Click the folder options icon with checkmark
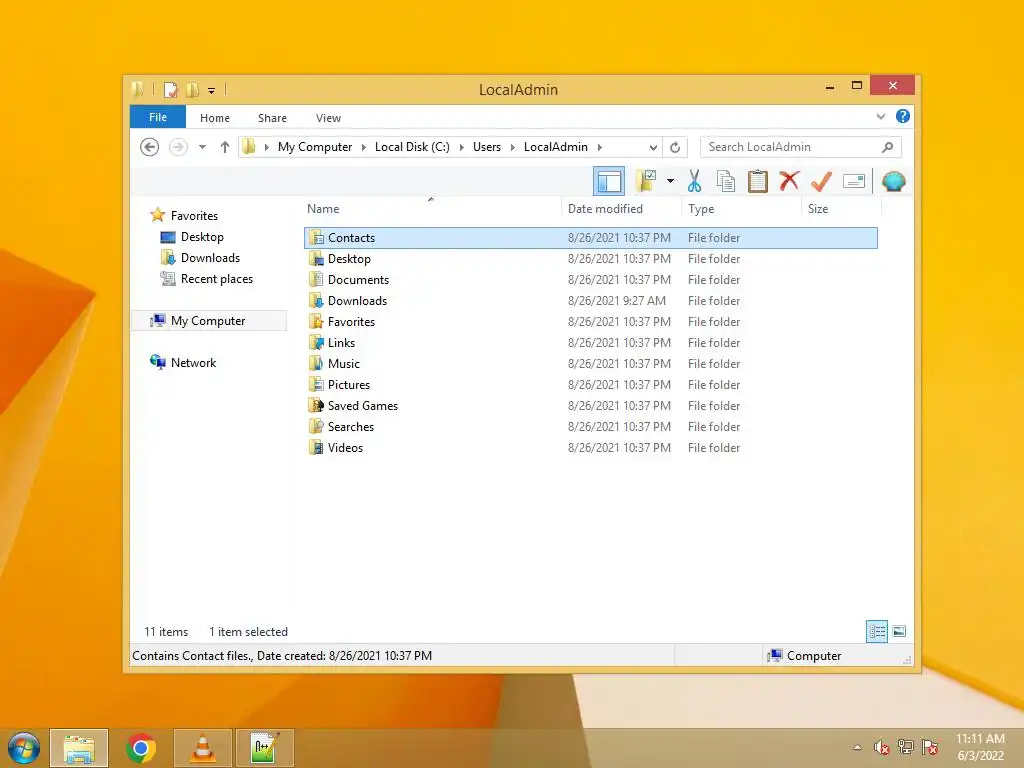 [646, 181]
